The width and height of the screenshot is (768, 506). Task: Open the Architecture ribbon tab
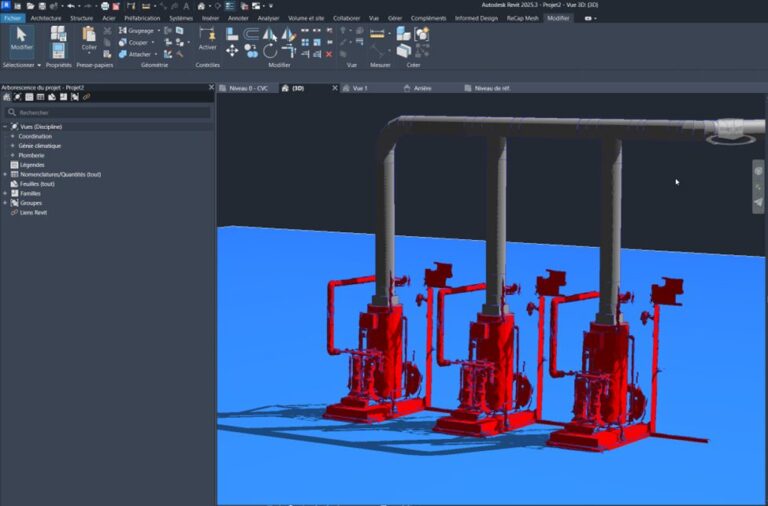45,18
